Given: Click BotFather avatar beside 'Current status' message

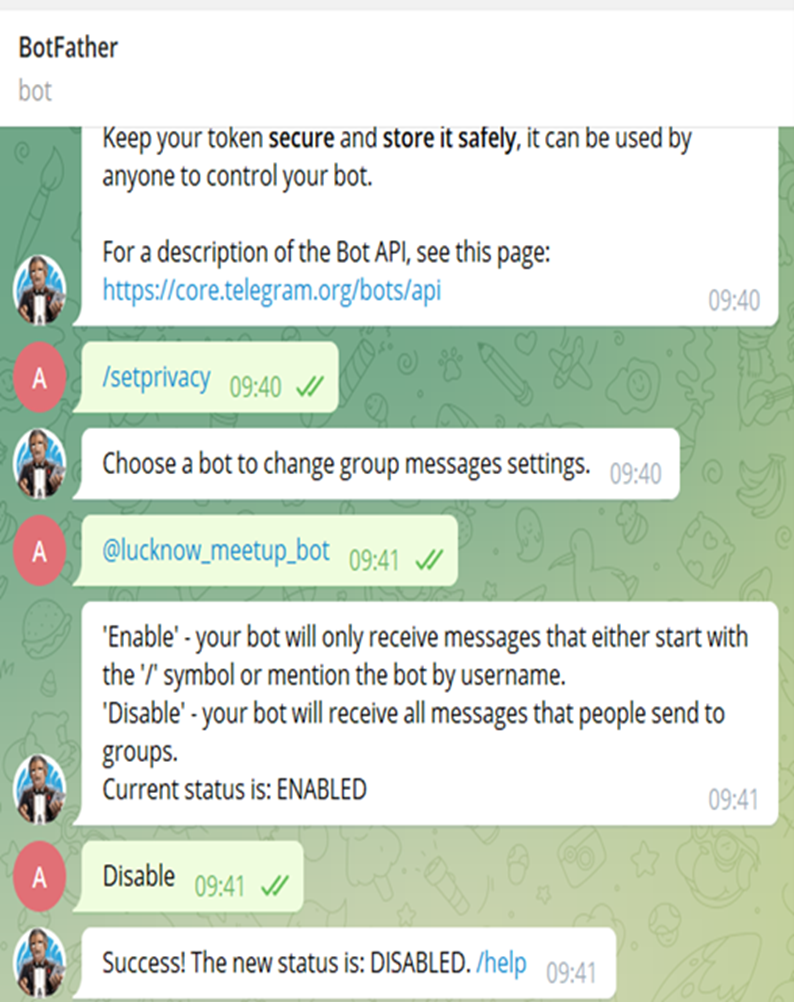Looking at the screenshot, I should [x=40, y=789].
